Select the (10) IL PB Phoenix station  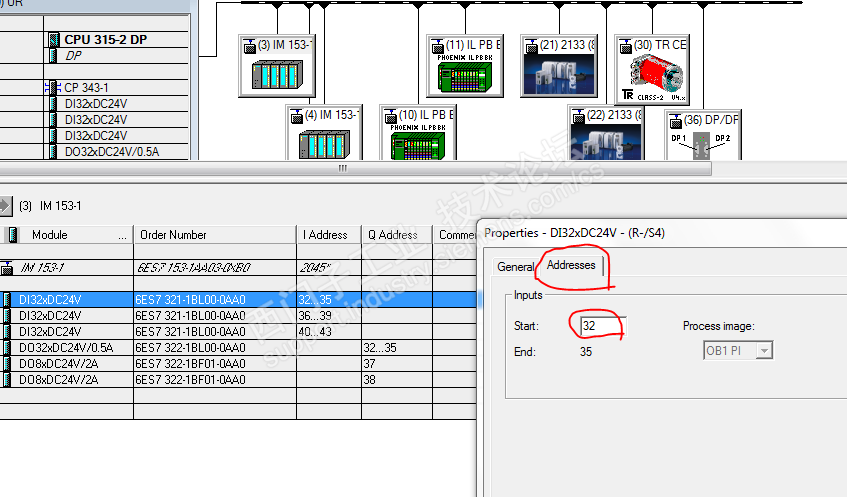pyautogui.click(x=418, y=132)
